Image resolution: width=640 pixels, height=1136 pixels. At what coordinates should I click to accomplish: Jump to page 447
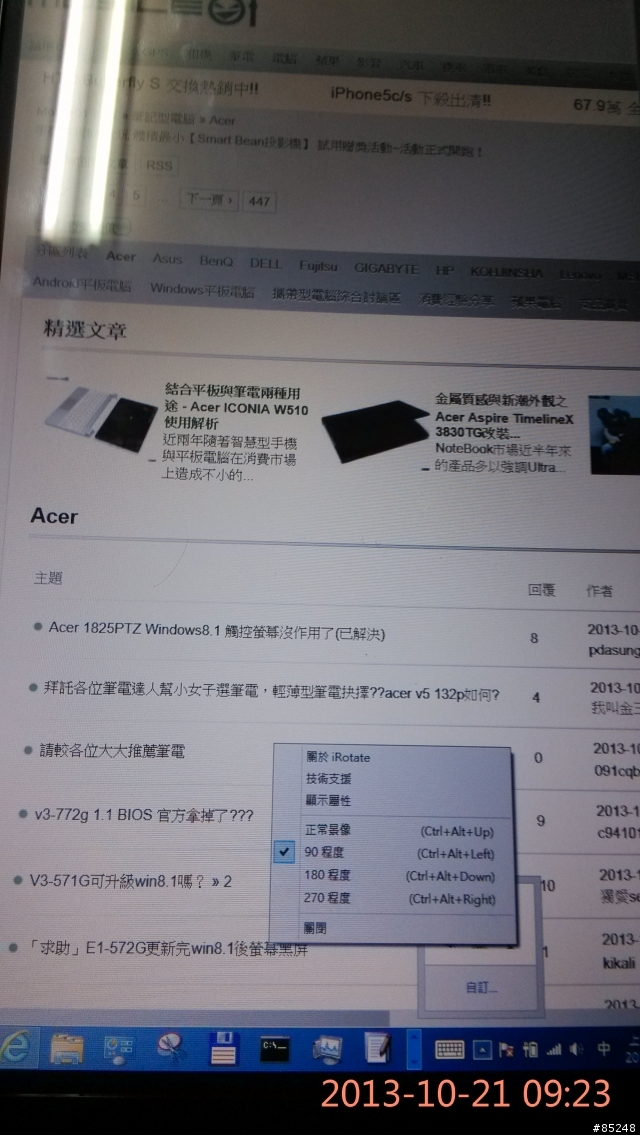[x=259, y=201]
